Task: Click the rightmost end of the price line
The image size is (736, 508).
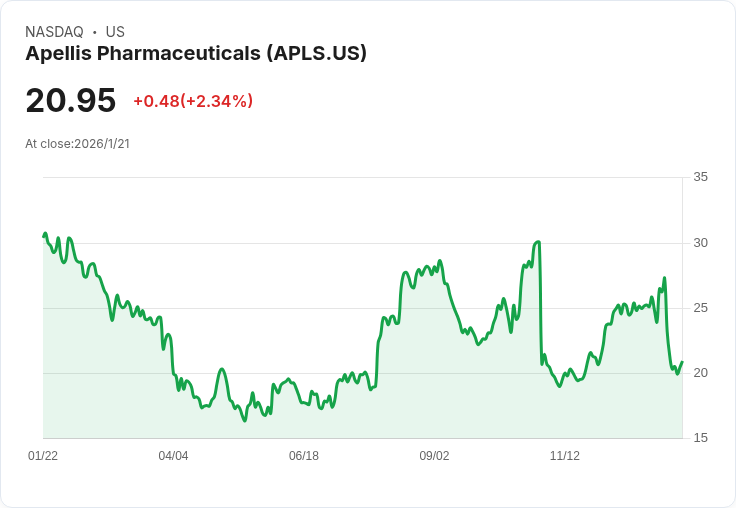Action: pos(682,362)
